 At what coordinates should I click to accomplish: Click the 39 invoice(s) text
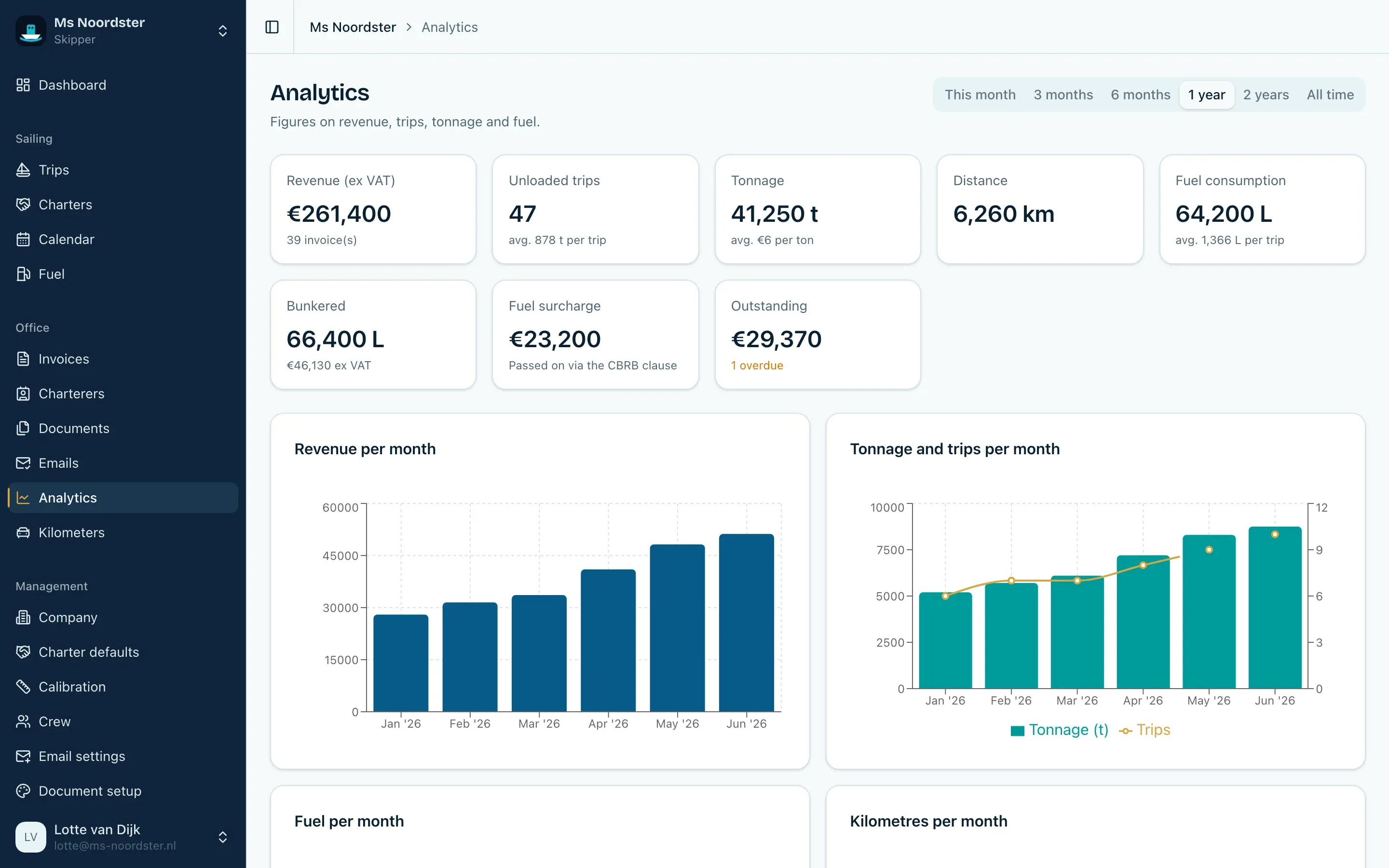(x=321, y=240)
